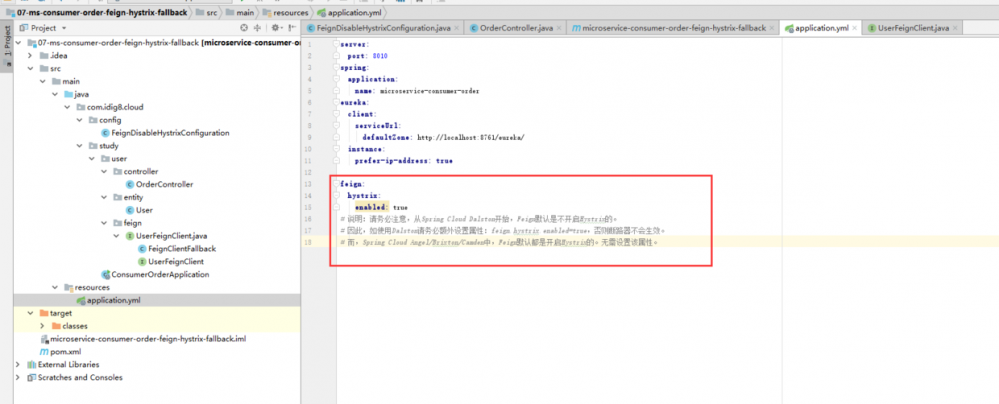Select the microservice-consumer-order-feign-hystrix-fallback.iml file

pyautogui.click(x=143, y=339)
